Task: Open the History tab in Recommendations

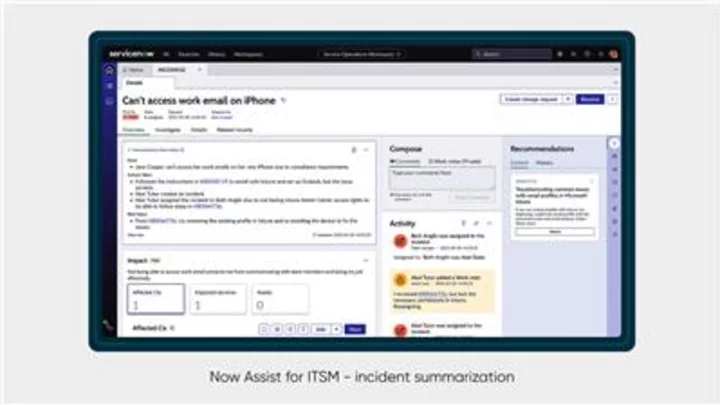Action: (544, 163)
